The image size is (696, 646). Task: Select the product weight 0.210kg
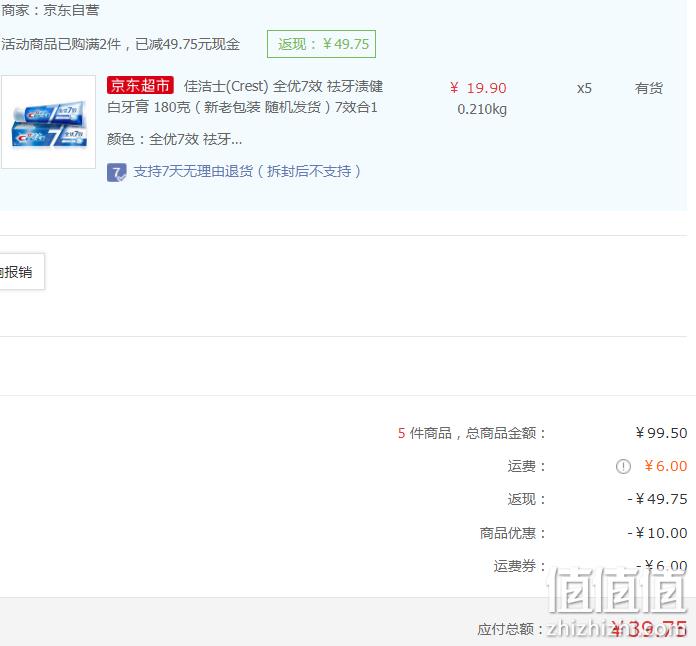point(482,109)
